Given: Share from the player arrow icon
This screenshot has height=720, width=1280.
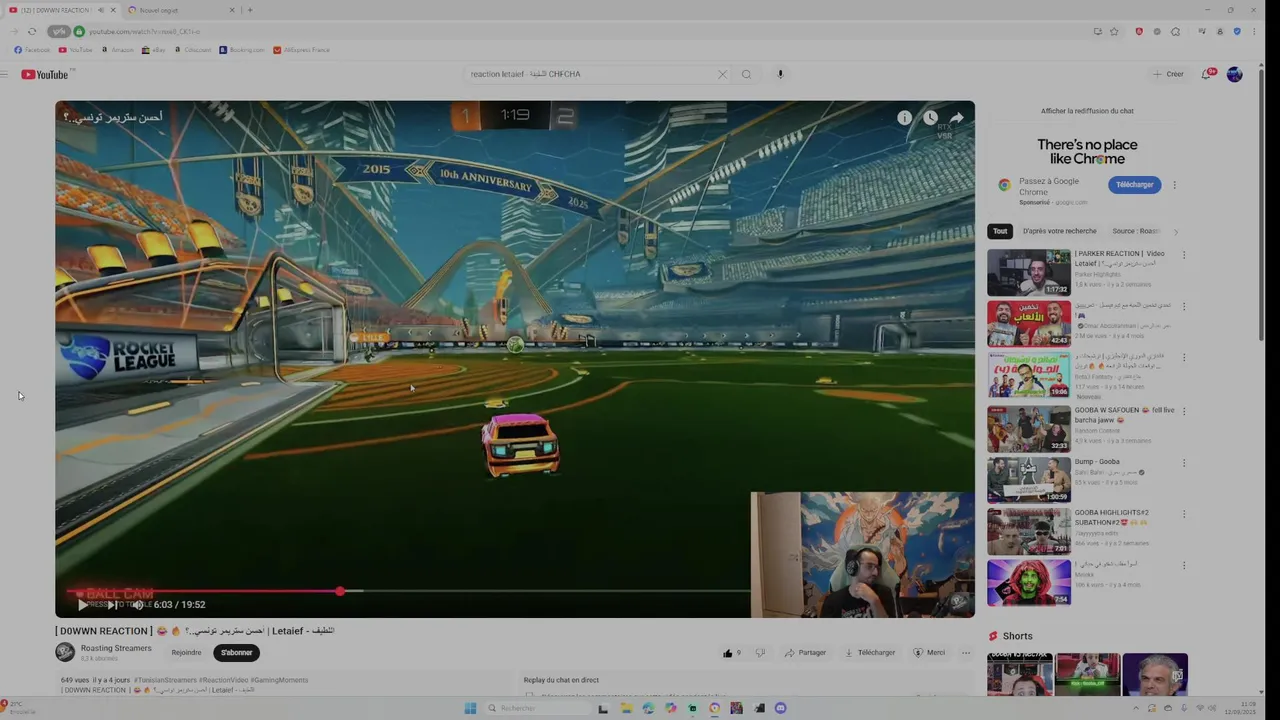Looking at the screenshot, I should pos(956,118).
